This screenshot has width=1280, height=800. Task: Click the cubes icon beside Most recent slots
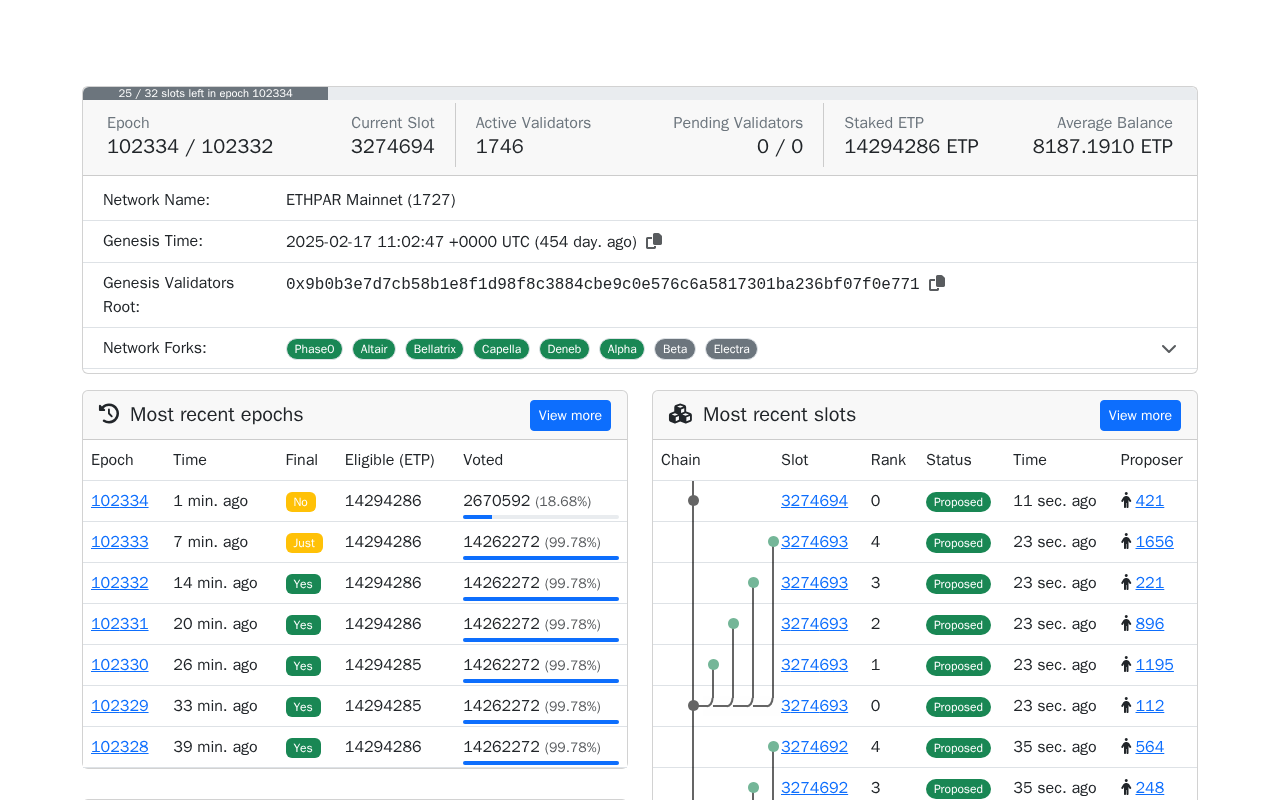click(x=680, y=414)
